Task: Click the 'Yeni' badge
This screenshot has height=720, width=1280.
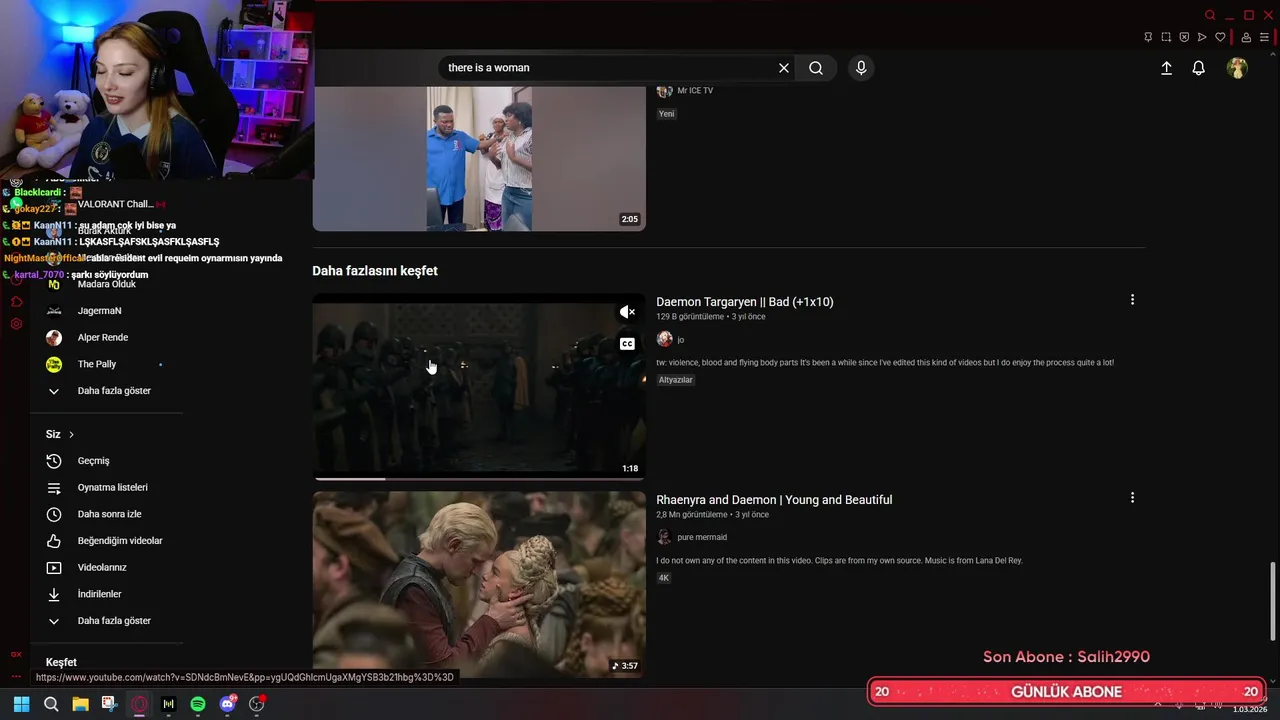Action: (x=667, y=114)
